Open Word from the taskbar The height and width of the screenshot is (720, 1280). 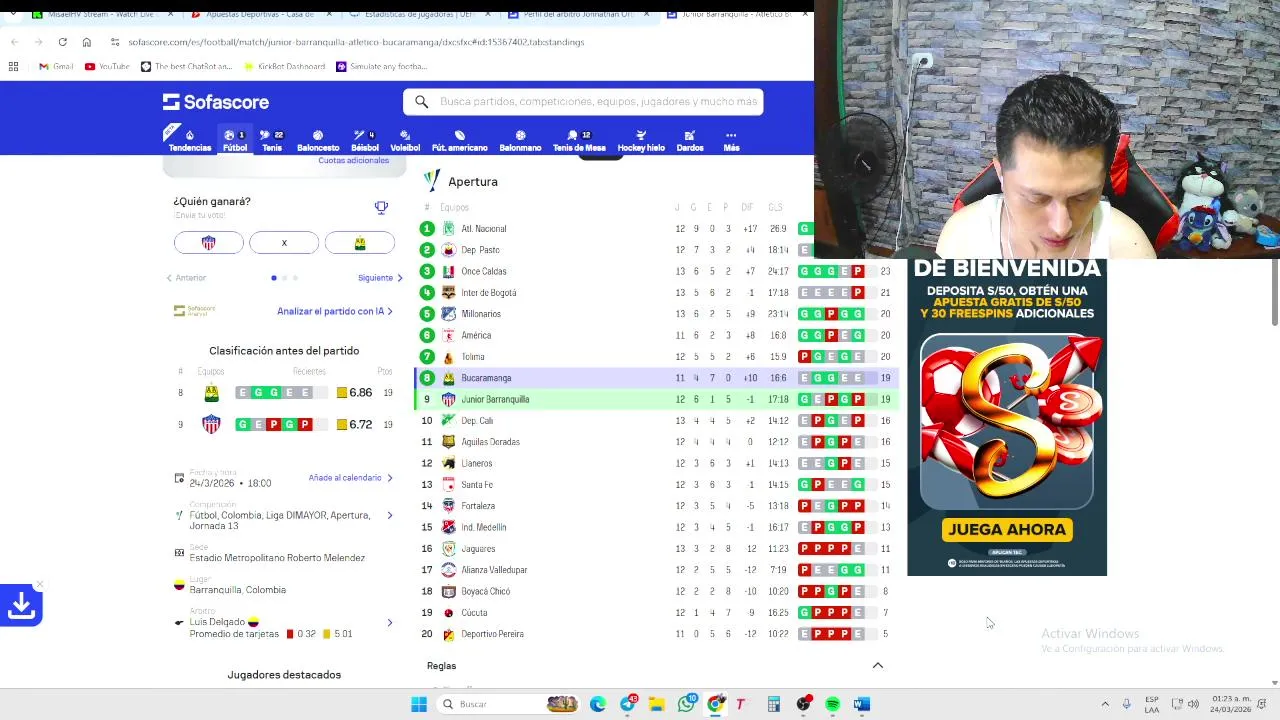point(862,704)
